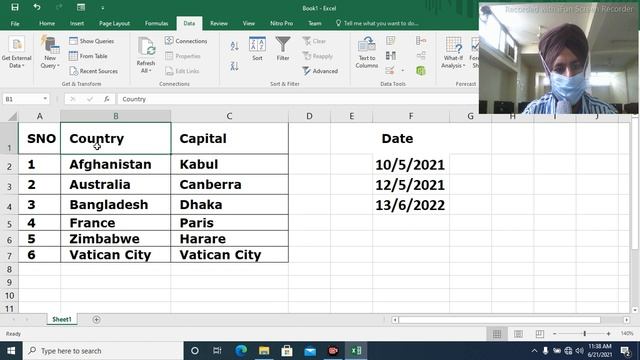This screenshot has height=360, width=640.
Task: Click the Insert Function fx icon
Action: [x=107, y=99]
